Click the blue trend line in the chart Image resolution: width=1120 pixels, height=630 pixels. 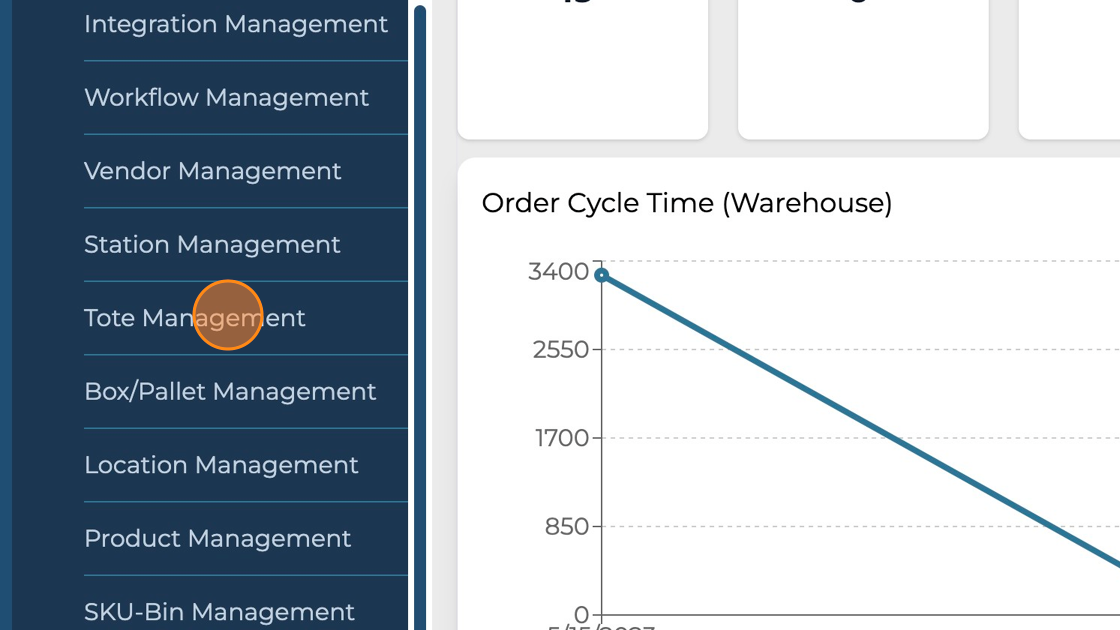[860, 421]
